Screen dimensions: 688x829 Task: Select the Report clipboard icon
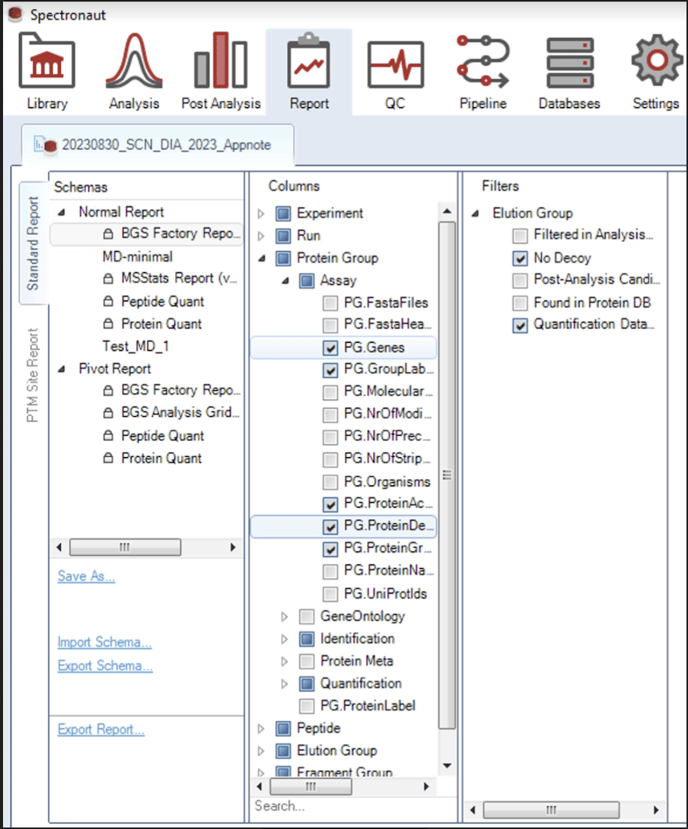(309, 60)
